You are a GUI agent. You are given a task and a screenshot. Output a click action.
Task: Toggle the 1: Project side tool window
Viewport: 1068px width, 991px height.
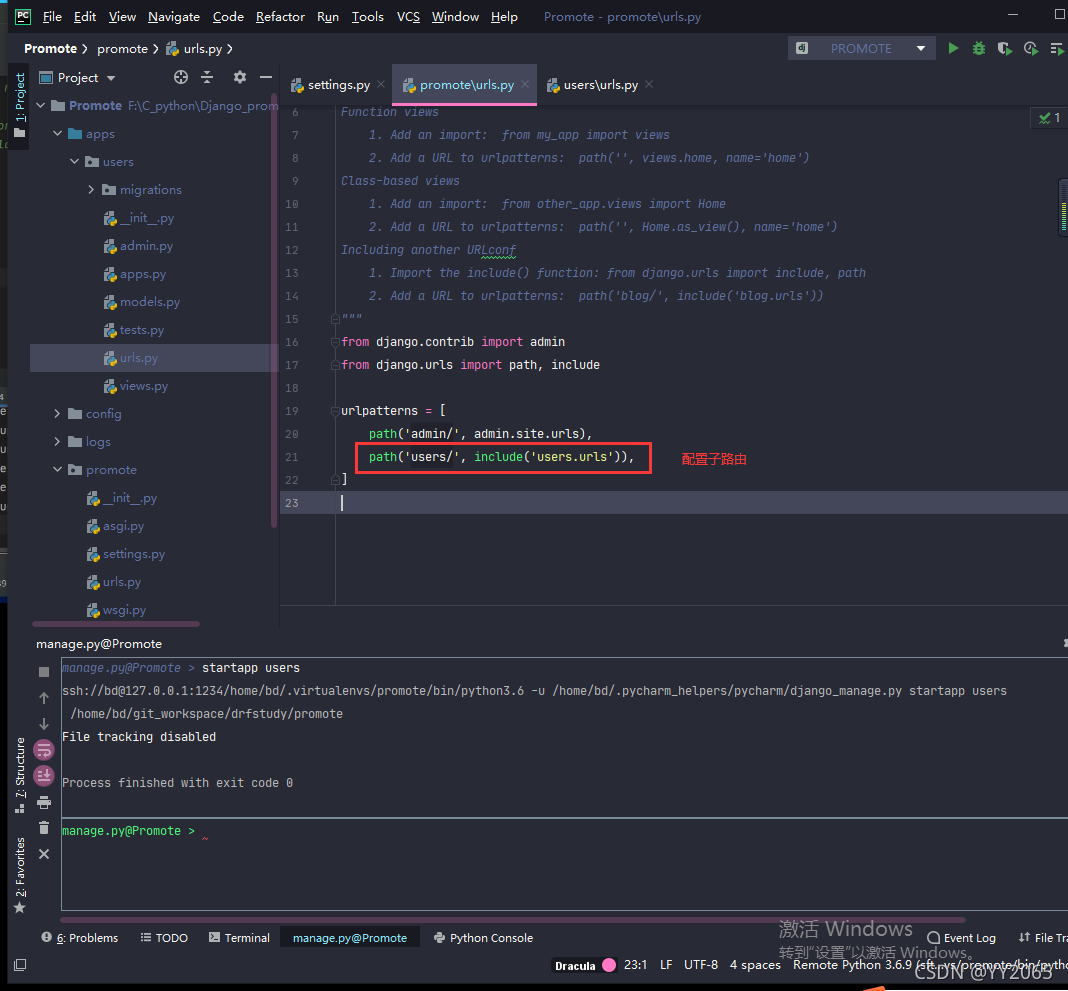(20, 104)
